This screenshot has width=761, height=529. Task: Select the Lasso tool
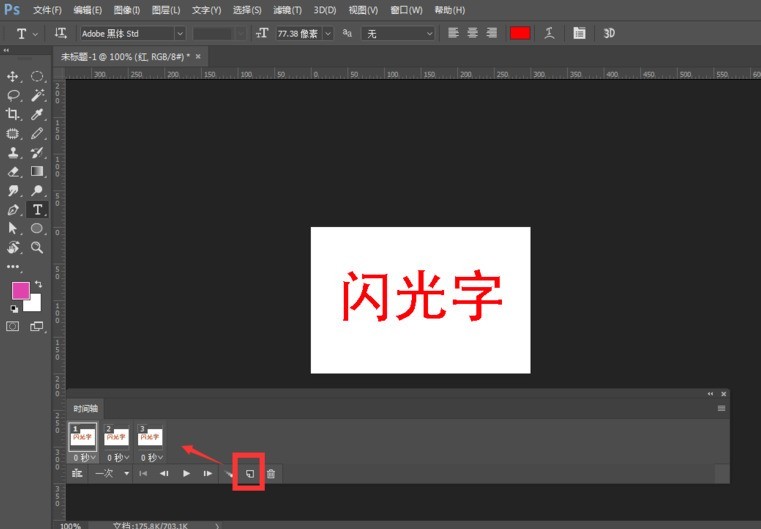coord(13,95)
